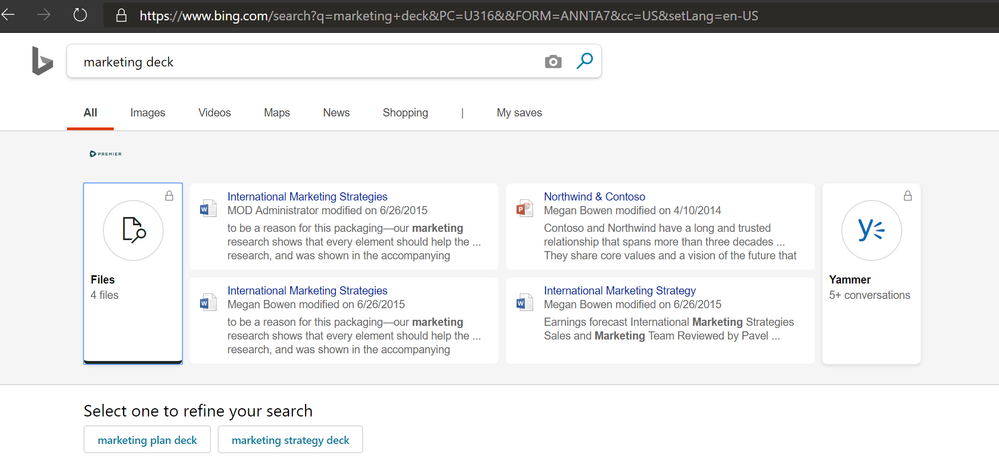Screen dimensions: 999x467
Task: Click Word icon beside International Marketing Strategy
Action: 524,302
